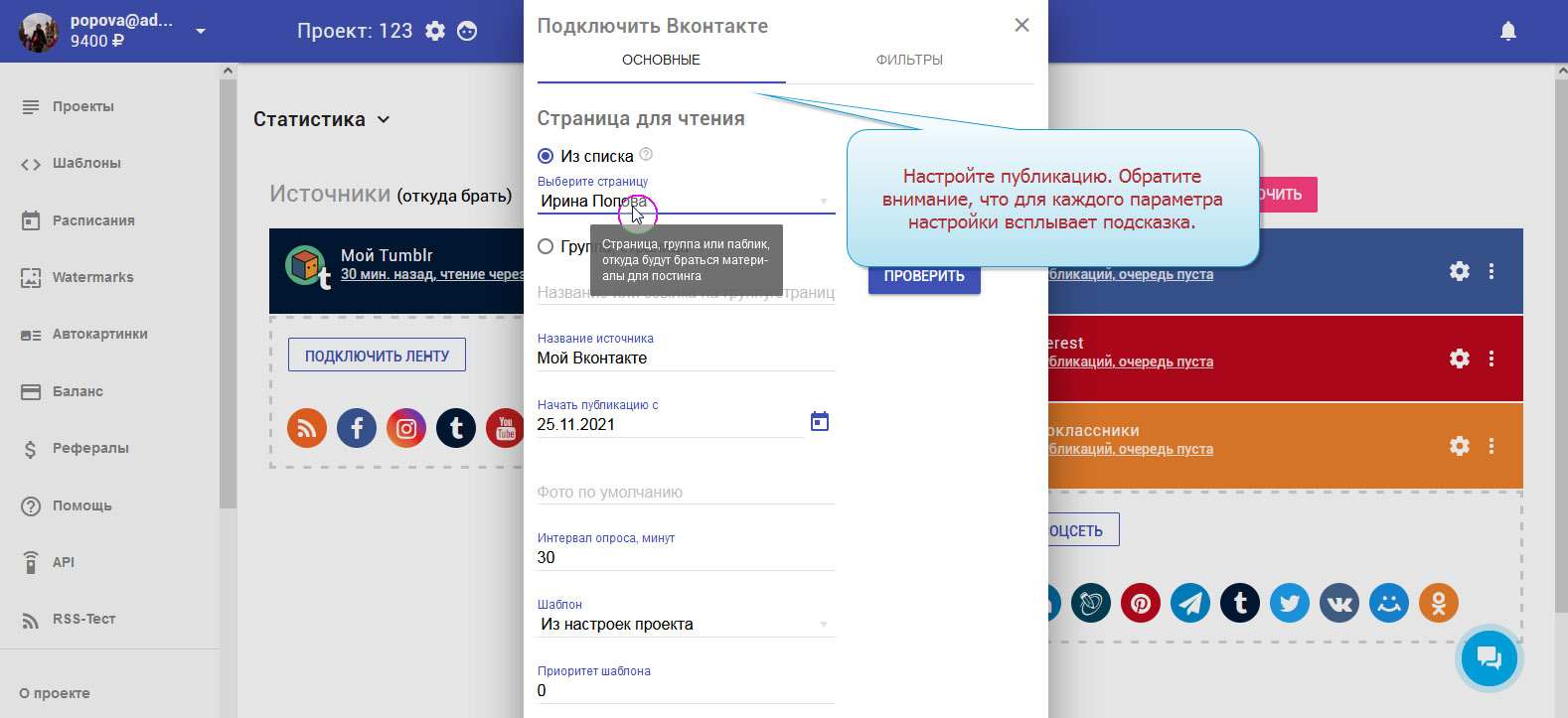Switch to the ФИЛЬТРЫ tab

909,60
